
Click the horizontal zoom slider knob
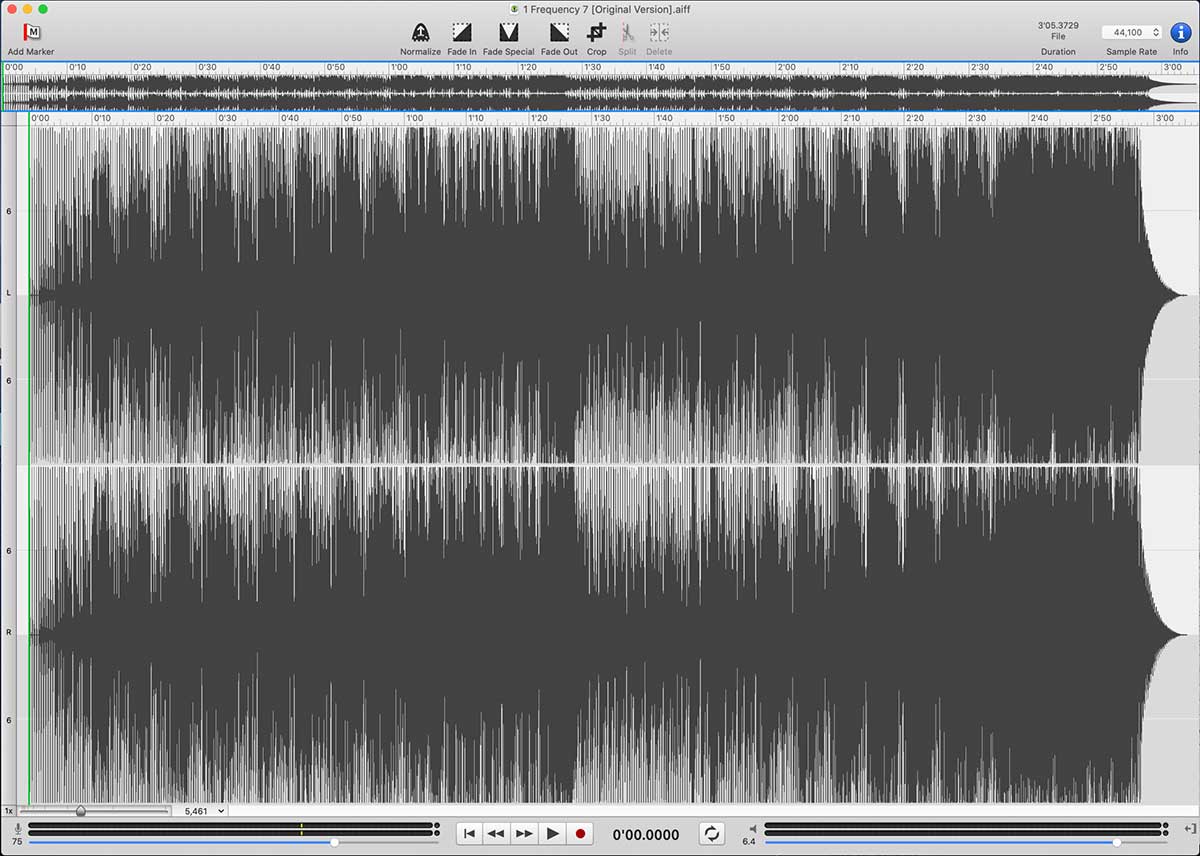click(x=81, y=811)
